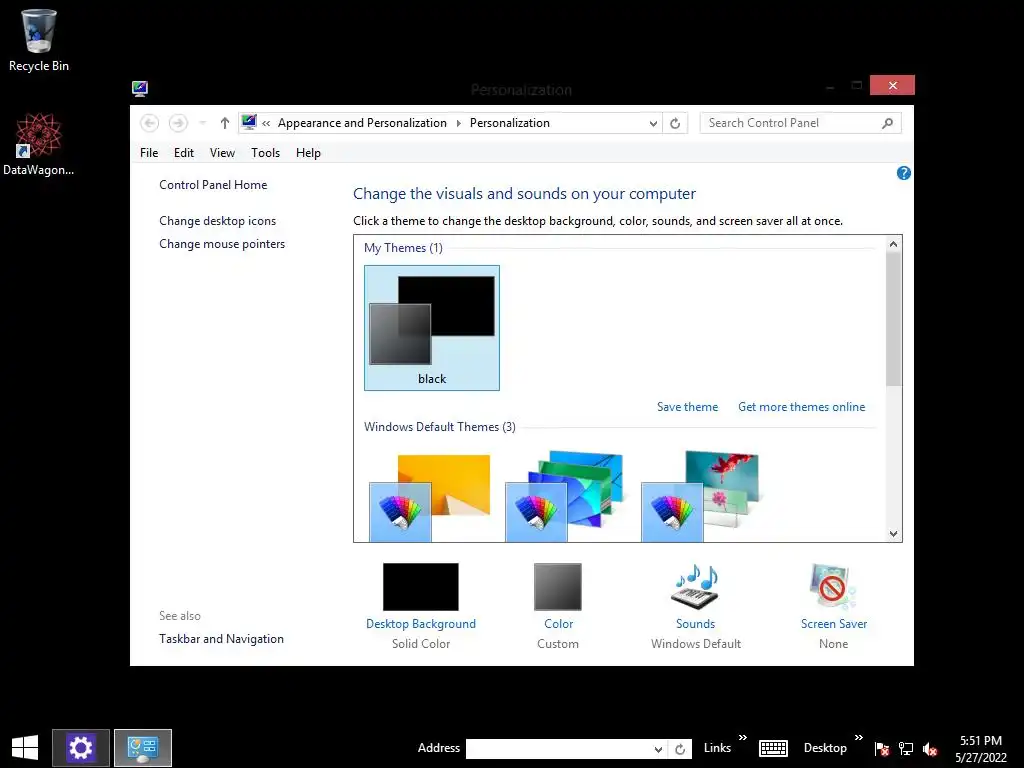This screenshot has height=768, width=1024.
Task: Open the Screen Saver icon
Action: pos(833,586)
